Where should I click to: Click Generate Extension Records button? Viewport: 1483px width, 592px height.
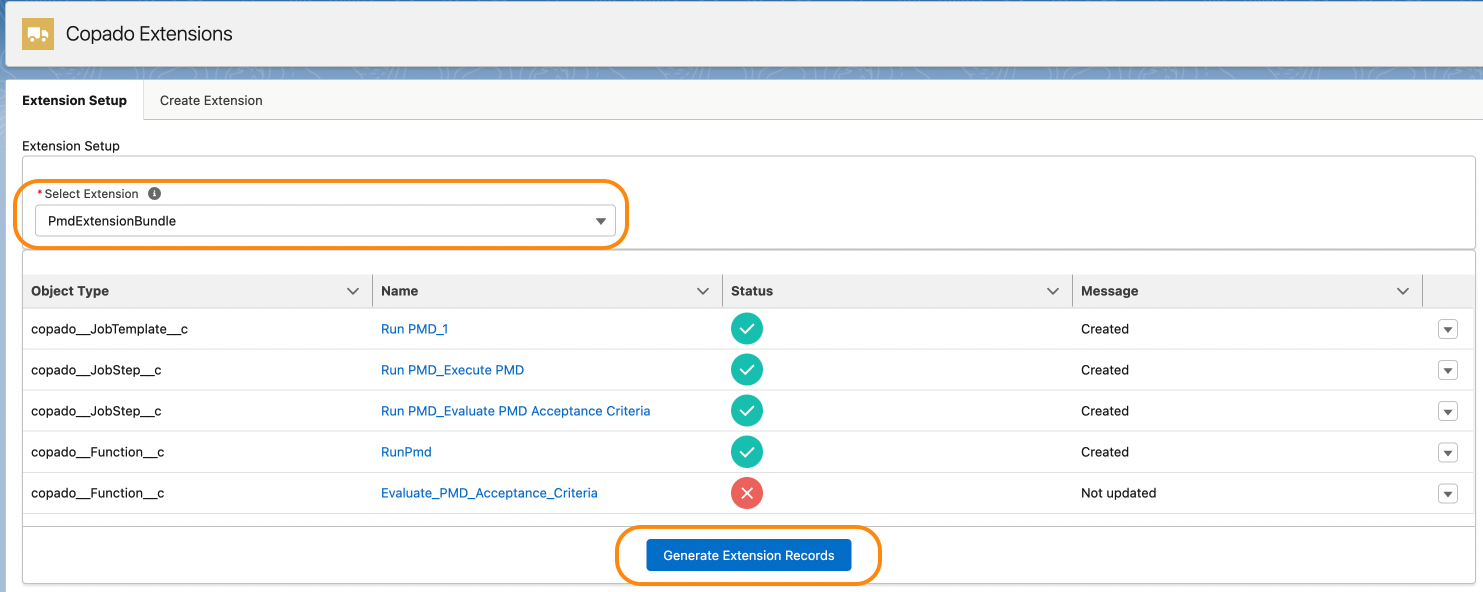748,556
